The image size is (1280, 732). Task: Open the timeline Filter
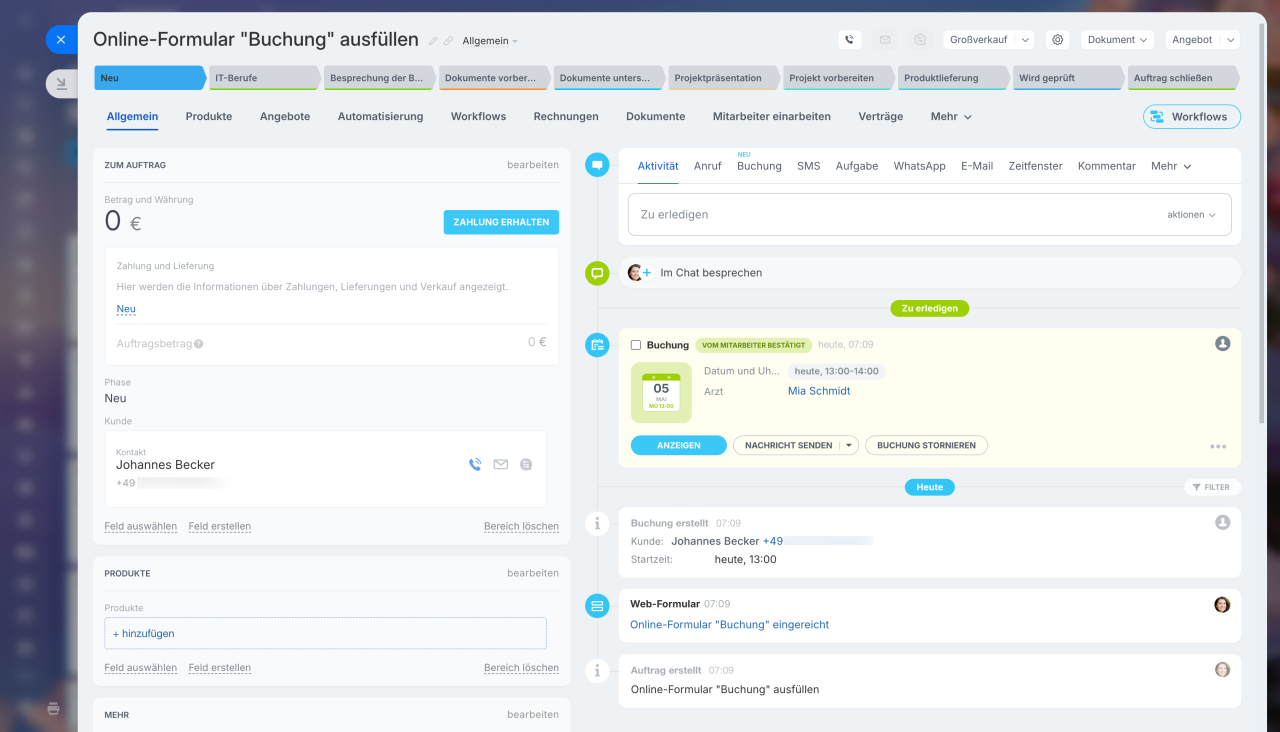tap(1212, 487)
